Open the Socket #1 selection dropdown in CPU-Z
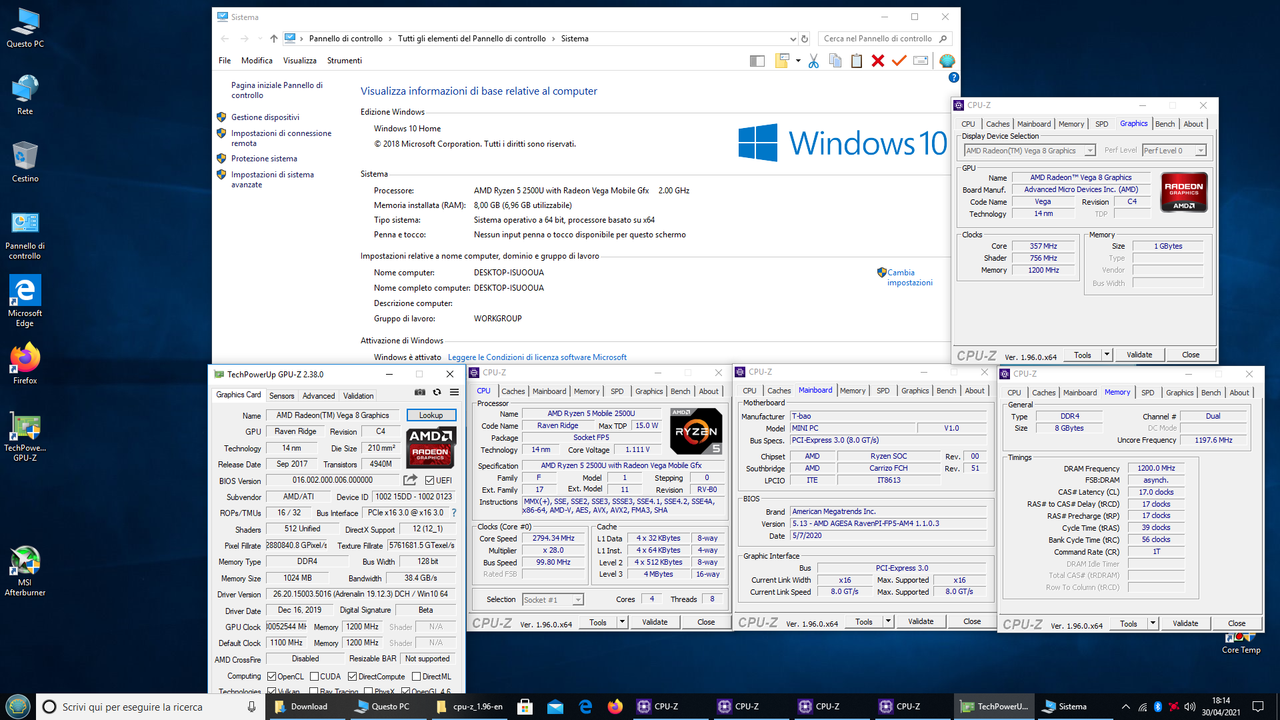 554,600
